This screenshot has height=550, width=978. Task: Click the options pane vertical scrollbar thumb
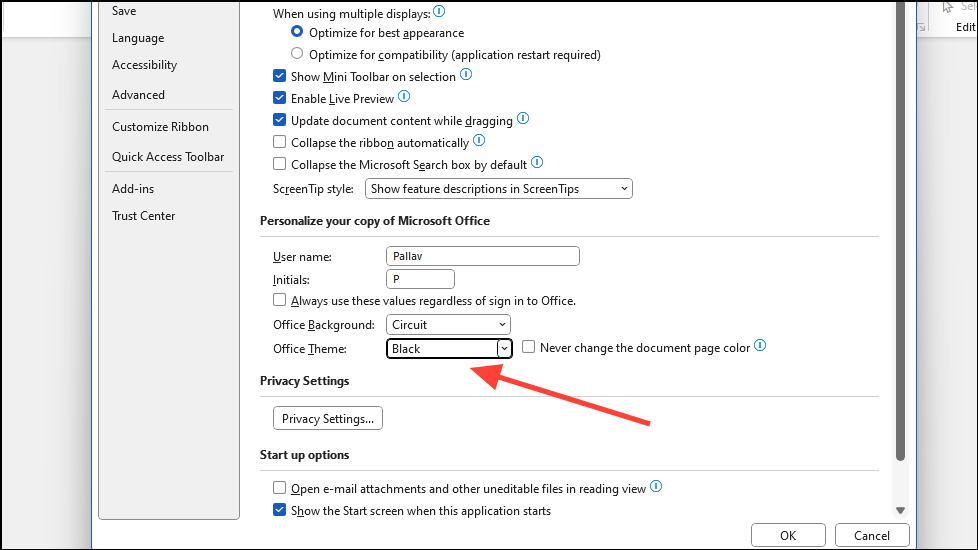click(900, 231)
